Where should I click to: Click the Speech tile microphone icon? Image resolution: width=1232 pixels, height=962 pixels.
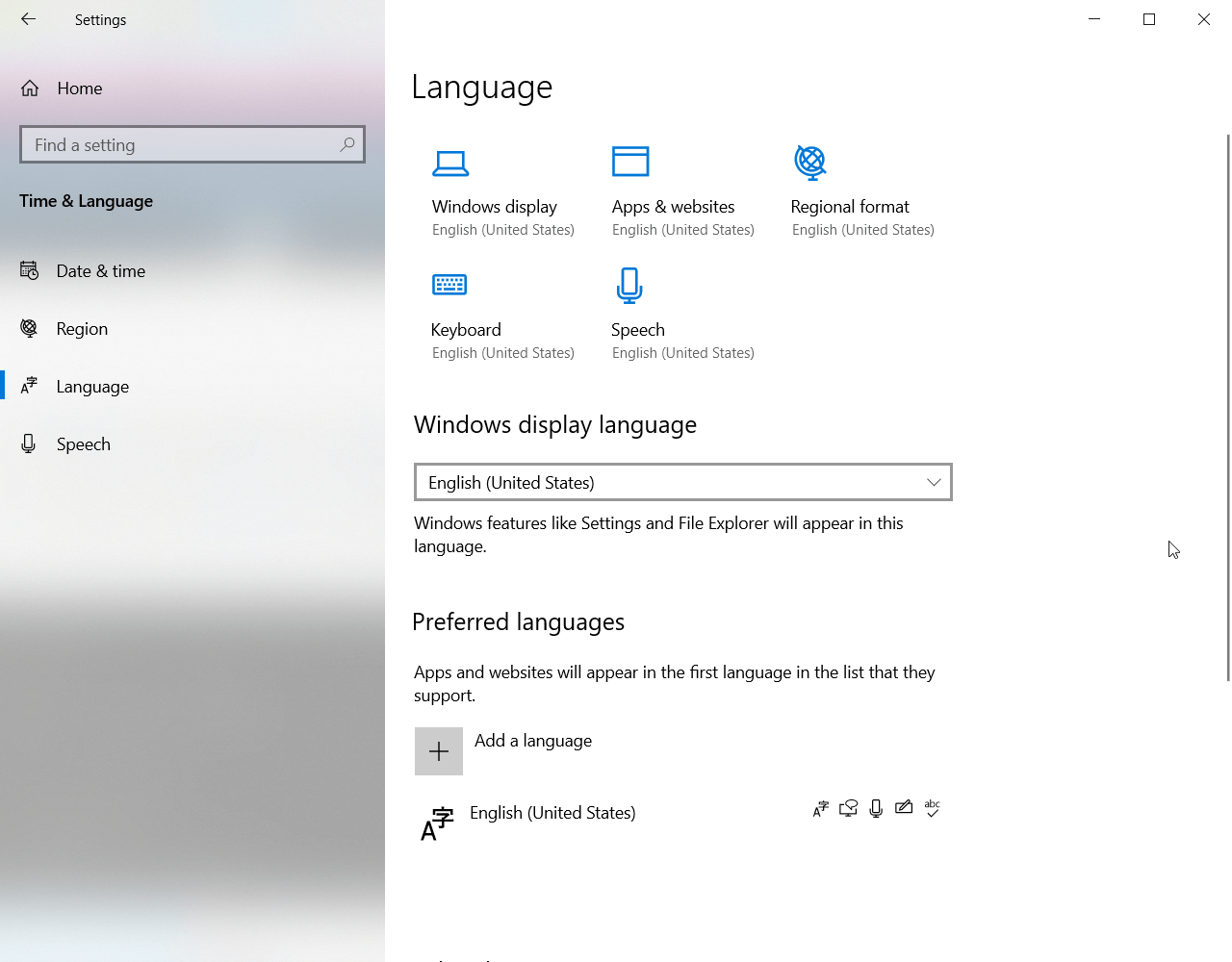[x=629, y=286]
